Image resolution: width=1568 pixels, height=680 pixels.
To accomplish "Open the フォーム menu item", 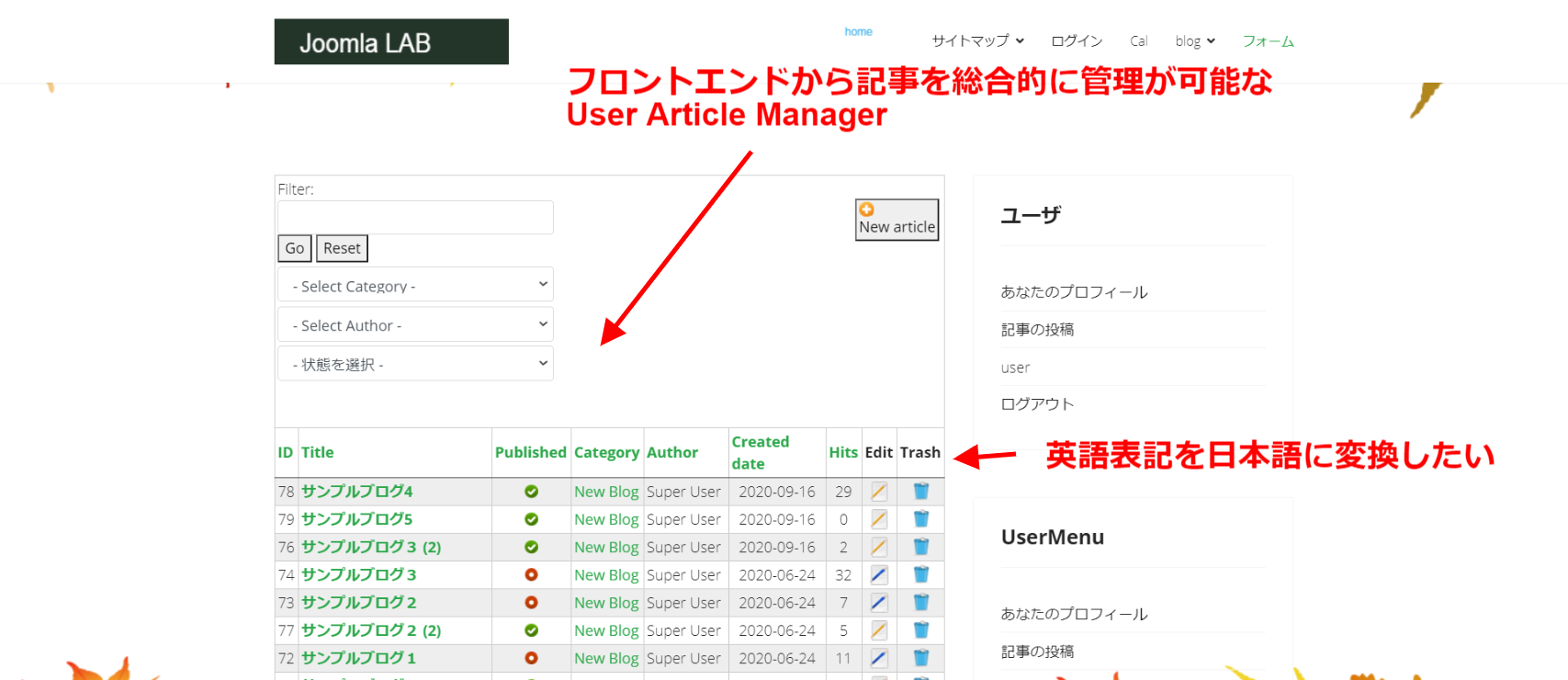I will click(1268, 40).
